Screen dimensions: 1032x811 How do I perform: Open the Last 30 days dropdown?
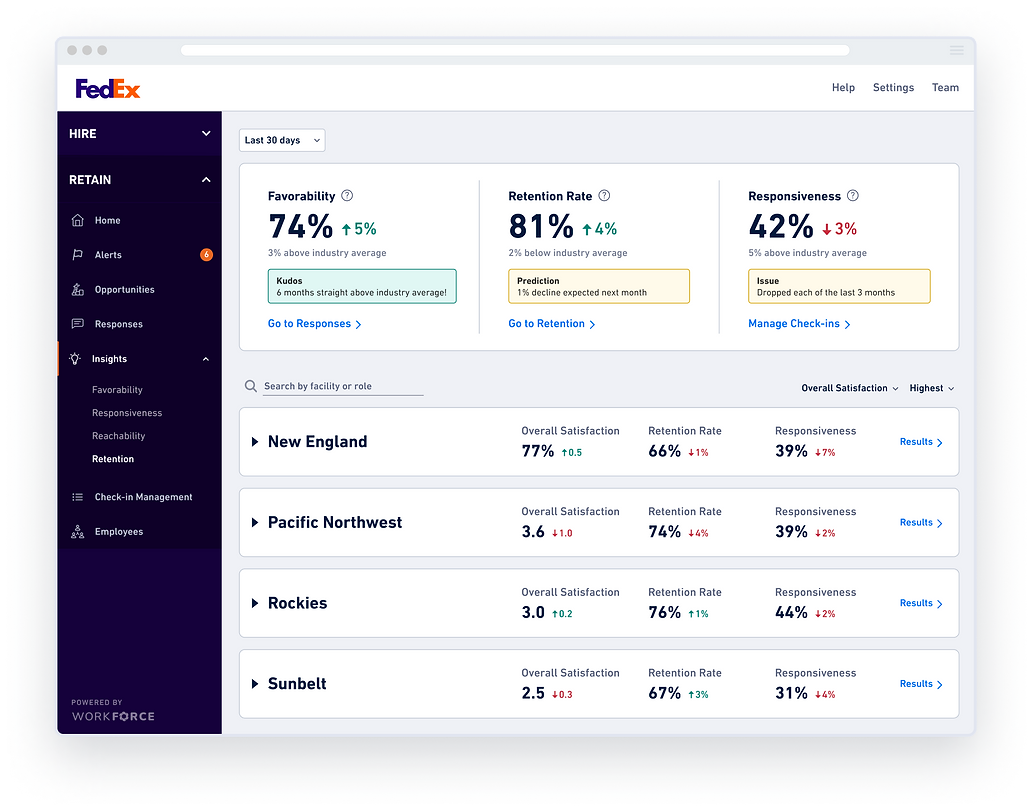[x=281, y=140]
